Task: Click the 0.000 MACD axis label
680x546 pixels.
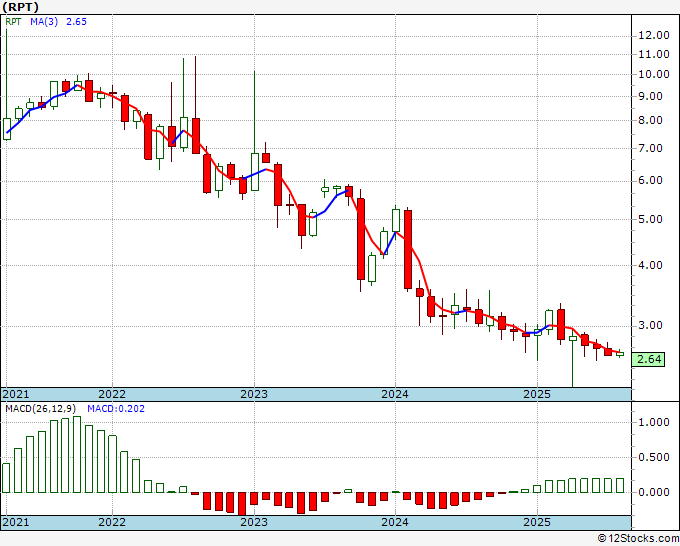Action: click(x=654, y=493)
